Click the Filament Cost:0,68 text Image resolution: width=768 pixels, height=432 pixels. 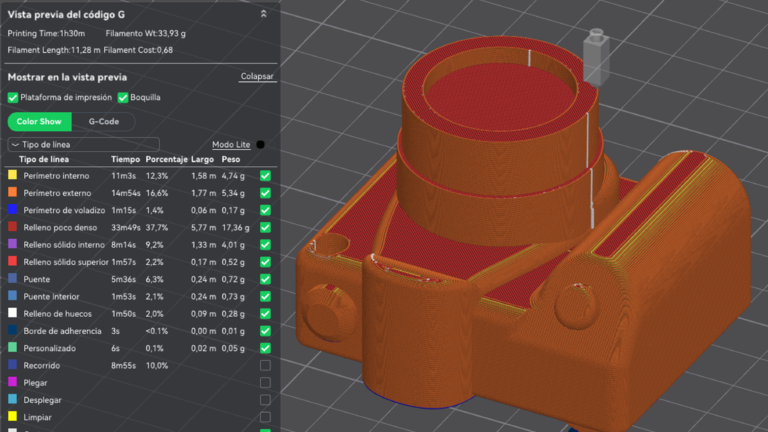[138, 50]
